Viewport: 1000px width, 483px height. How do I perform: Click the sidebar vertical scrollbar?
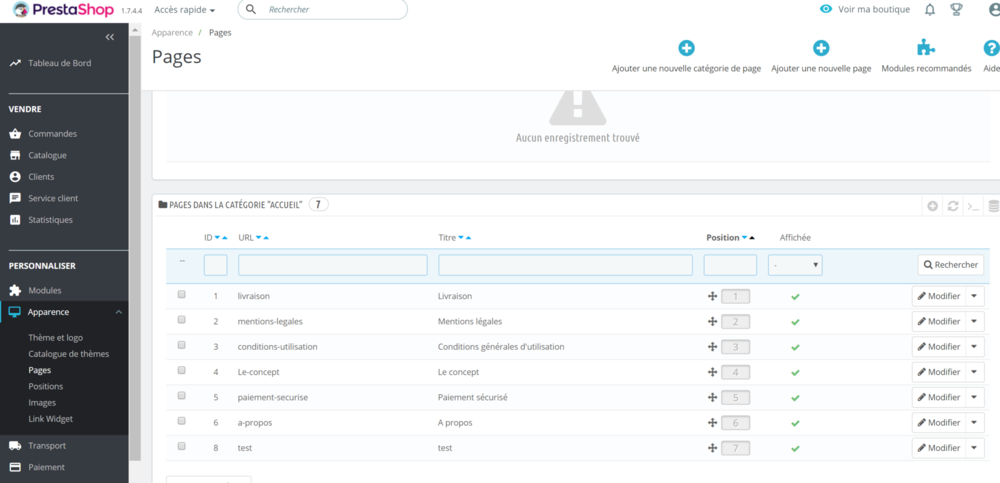click(x=135, y=249)
